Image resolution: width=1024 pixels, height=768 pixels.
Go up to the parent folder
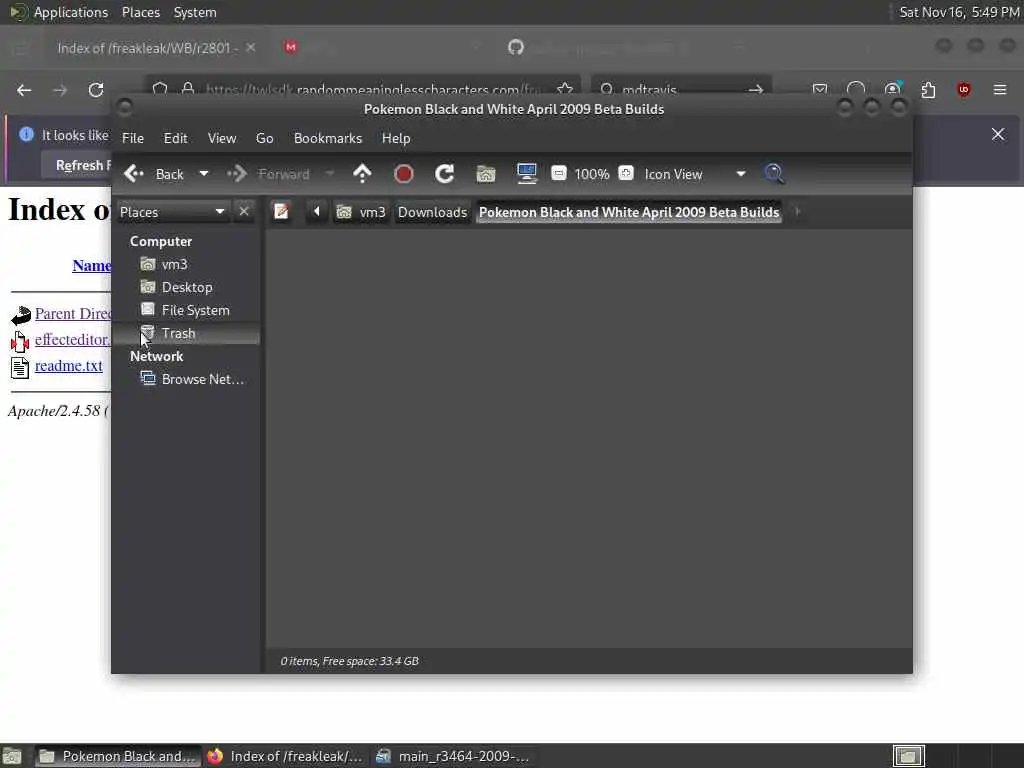point(362,174)
